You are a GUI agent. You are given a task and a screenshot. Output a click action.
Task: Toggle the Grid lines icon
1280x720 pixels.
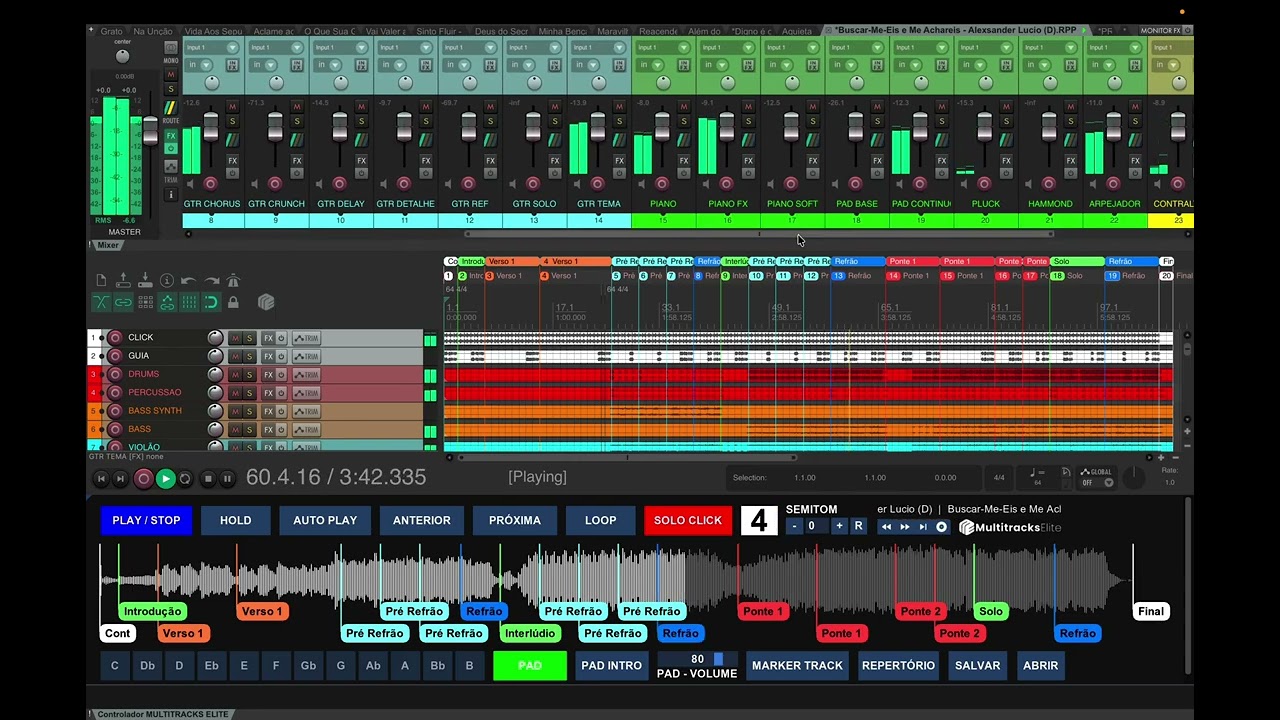pyautogui.click(x=189, y=302)
